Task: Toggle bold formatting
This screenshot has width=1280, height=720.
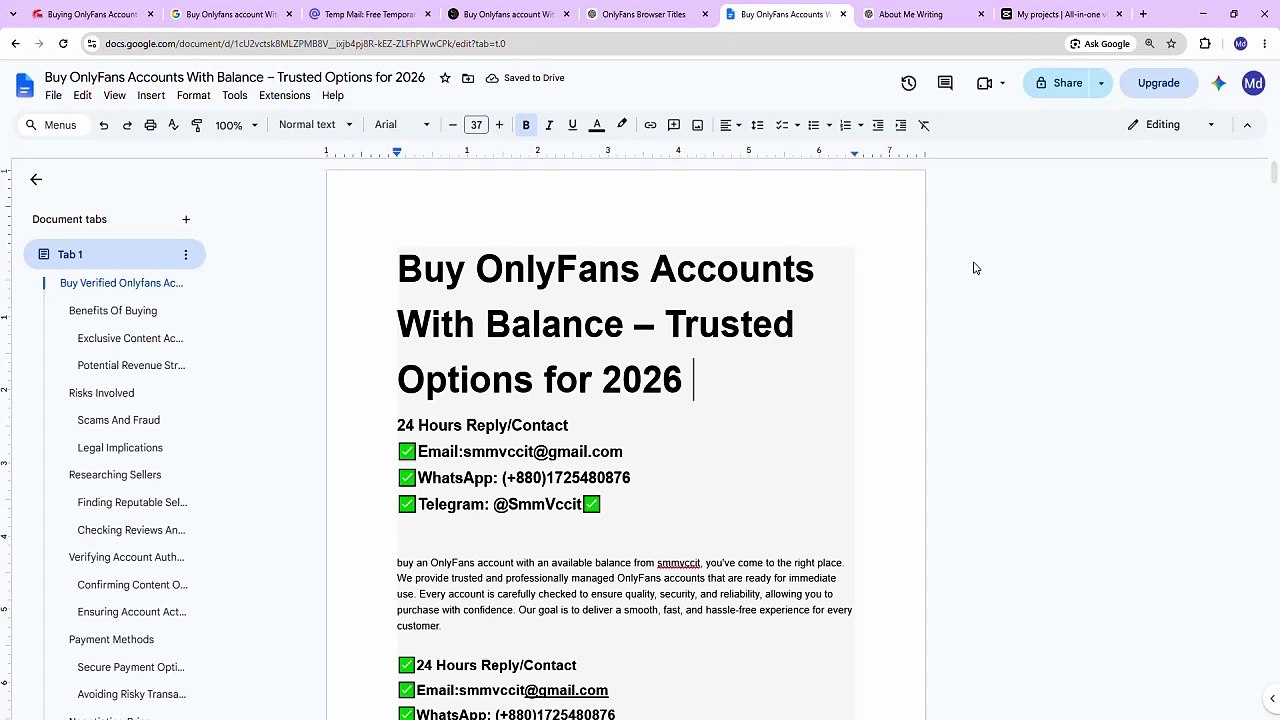Action: (526, 125)
